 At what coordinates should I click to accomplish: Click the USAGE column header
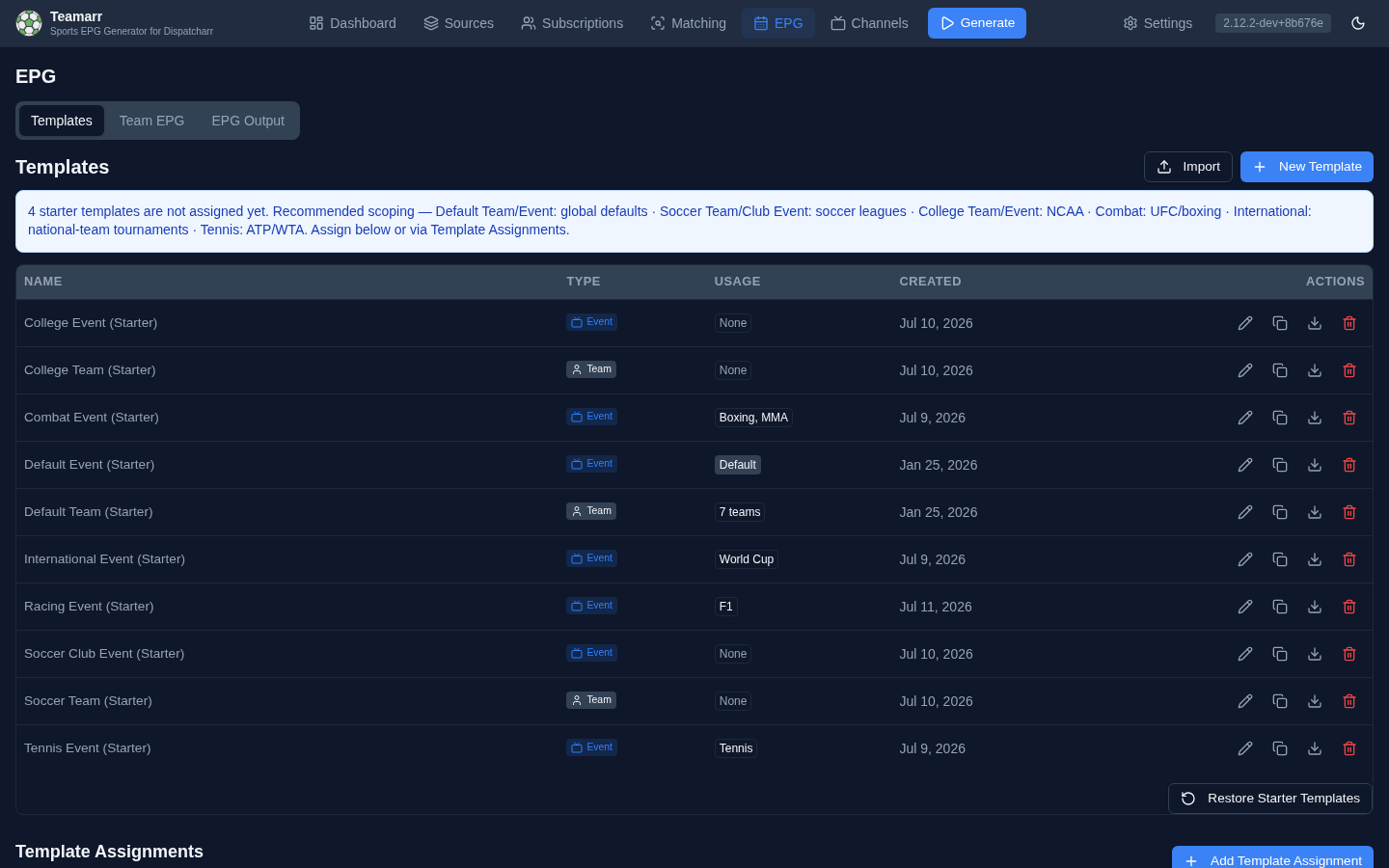[x=737, y=282]
